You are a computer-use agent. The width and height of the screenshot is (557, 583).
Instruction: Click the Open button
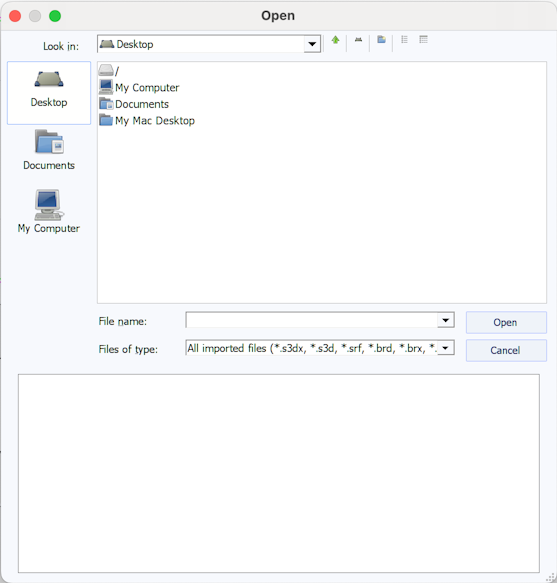[x=506, y=322]
